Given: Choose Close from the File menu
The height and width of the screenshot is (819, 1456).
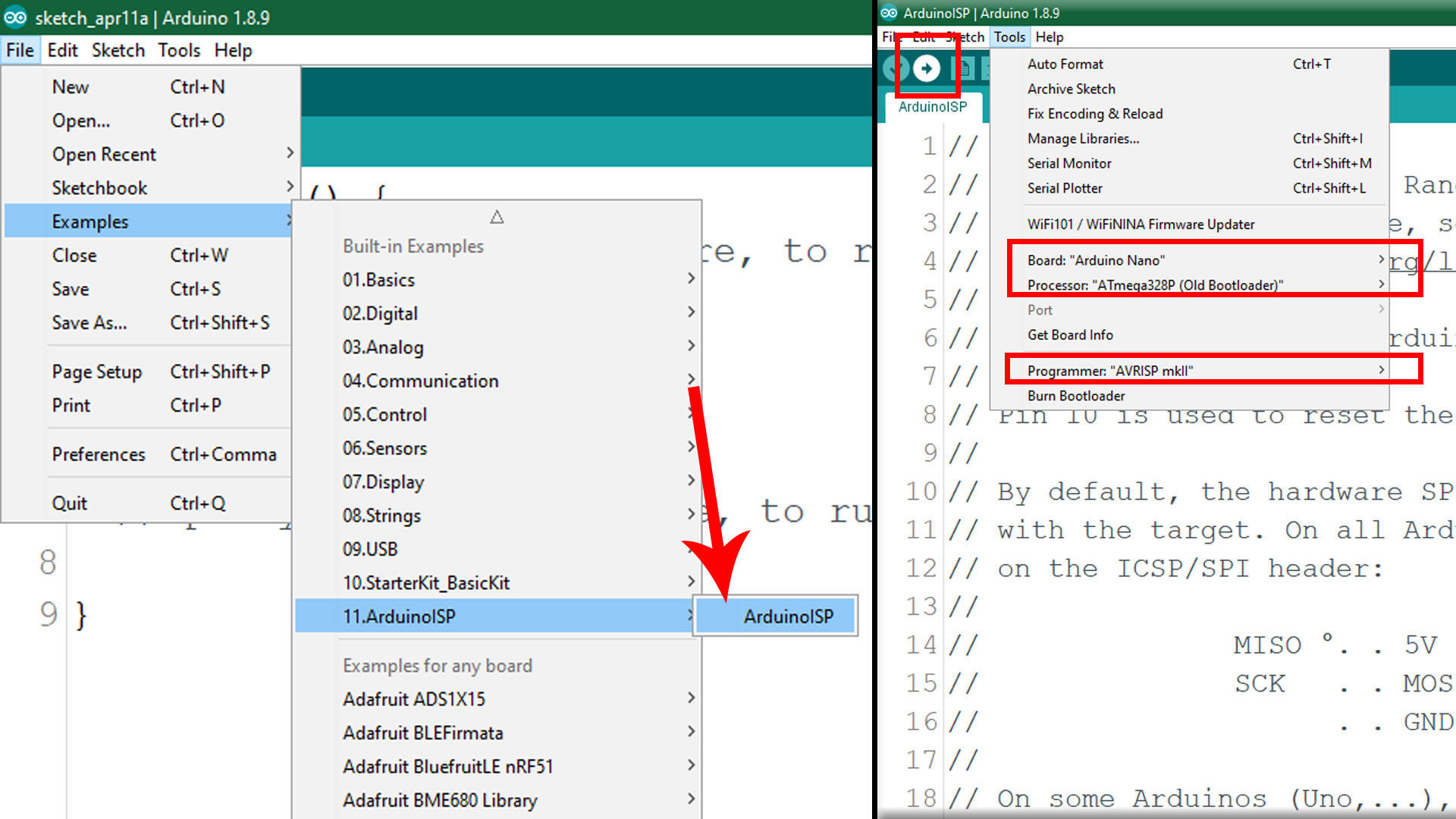Looking at the screenshot, I should 148,255.
